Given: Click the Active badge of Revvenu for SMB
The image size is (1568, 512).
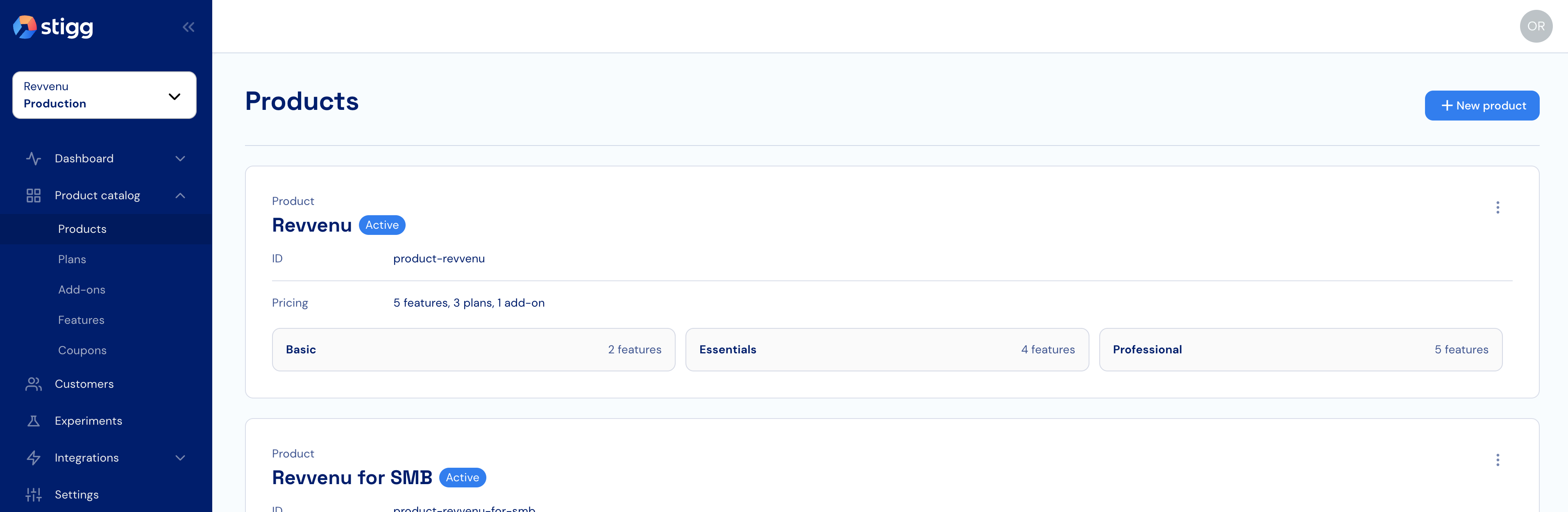Looking at the screenshot, I should pyautogui.click(x=462, y=478).
